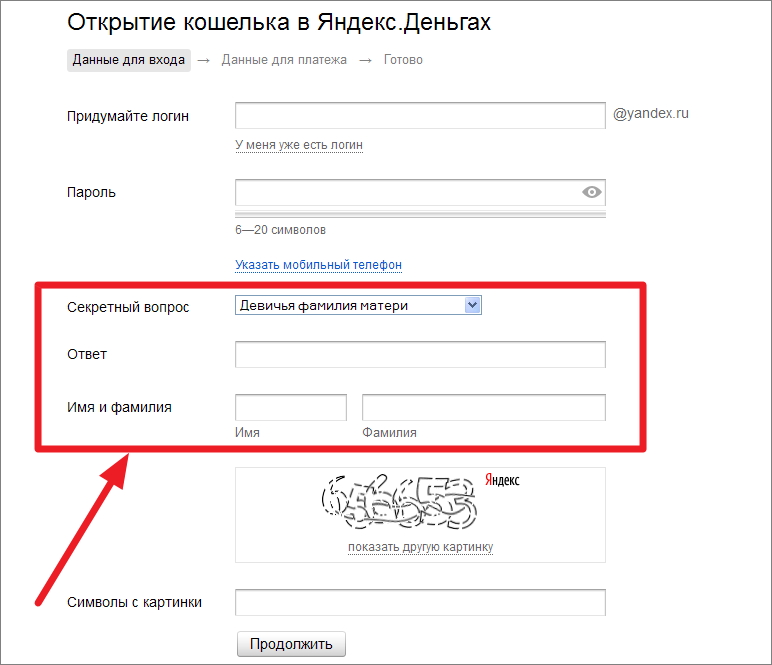Click the 'Пароль' label
772x665 pixels.
pyautogui.click(x=91, y=192)
